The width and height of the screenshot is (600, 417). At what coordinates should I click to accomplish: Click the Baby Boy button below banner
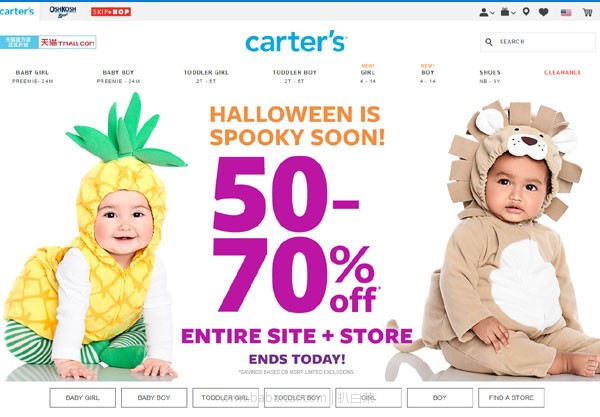[x=154, y=398]
